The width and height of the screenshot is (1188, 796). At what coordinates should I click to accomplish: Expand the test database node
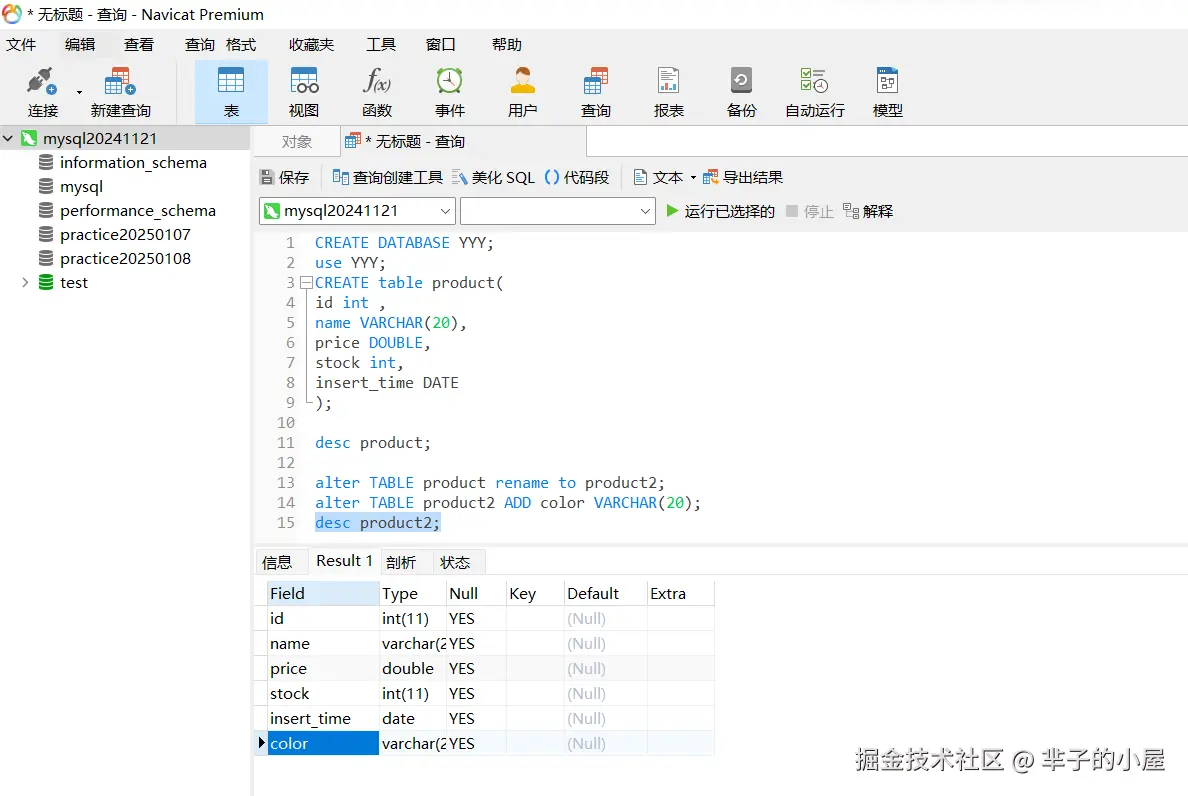click(x=25, y=283)
